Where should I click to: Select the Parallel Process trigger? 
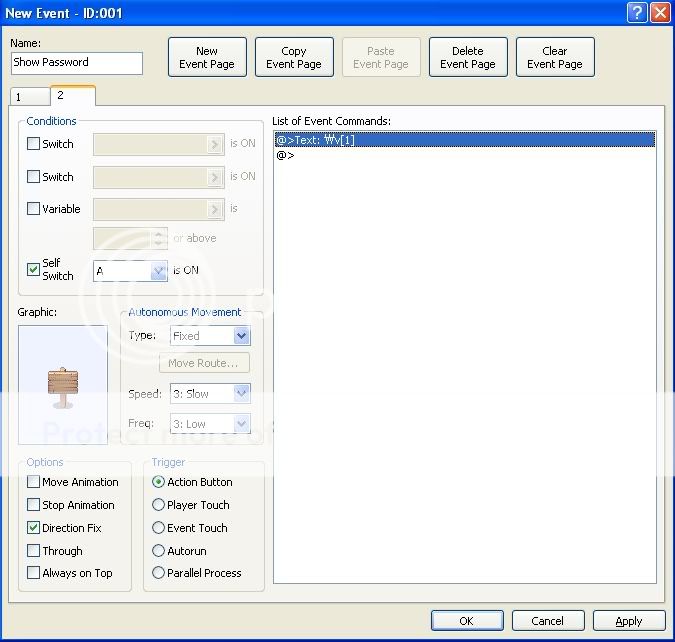[x=158, y=573]
